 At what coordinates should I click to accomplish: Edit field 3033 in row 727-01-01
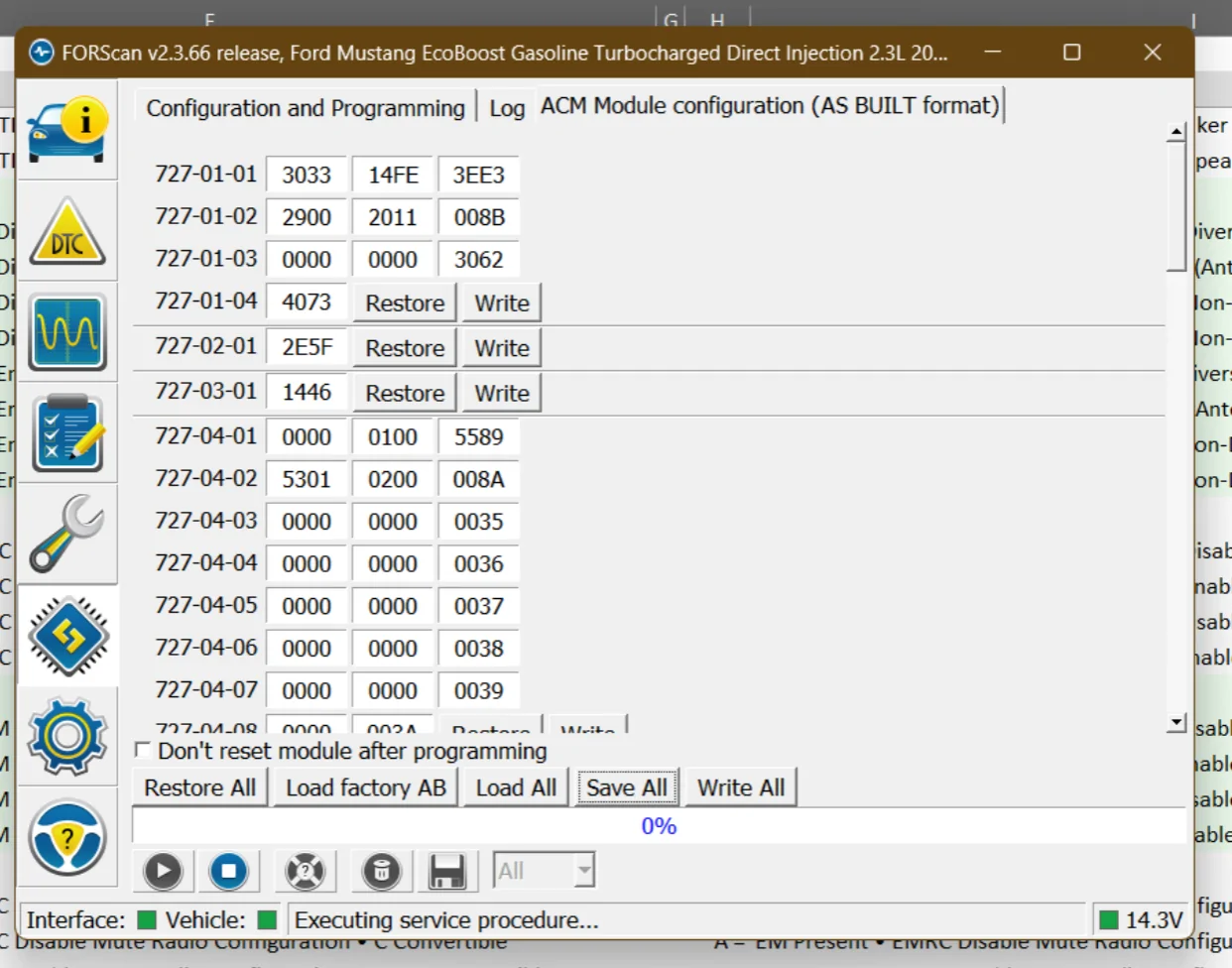click(x=307, y=175)
